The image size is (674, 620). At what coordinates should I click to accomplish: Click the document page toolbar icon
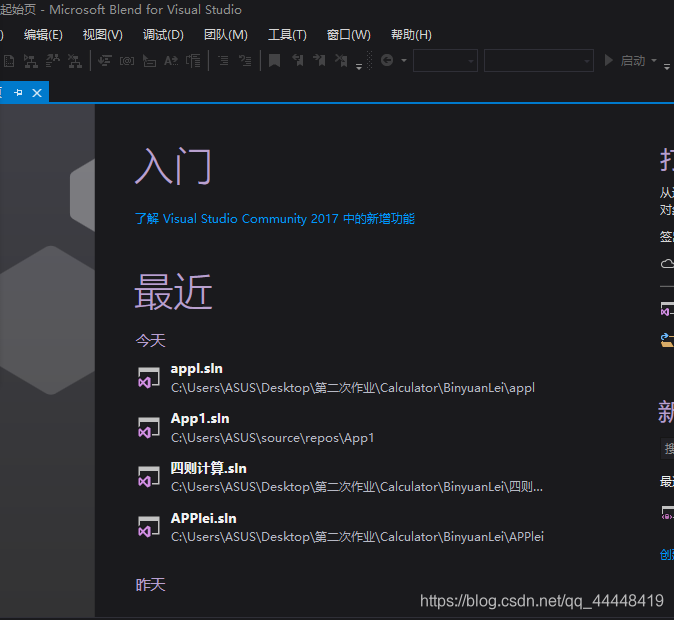[9, 61]
